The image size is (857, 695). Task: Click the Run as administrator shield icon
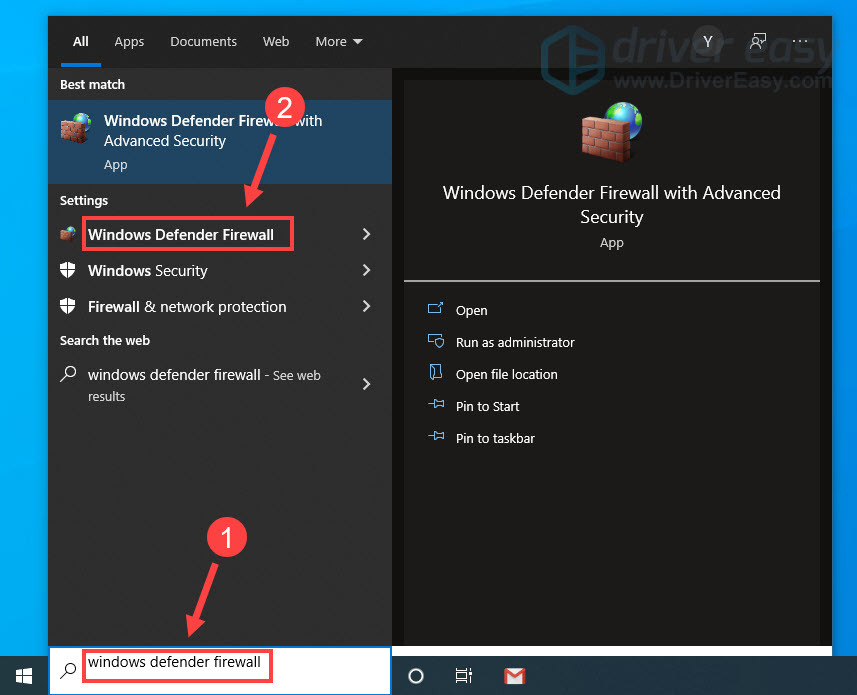436,340
